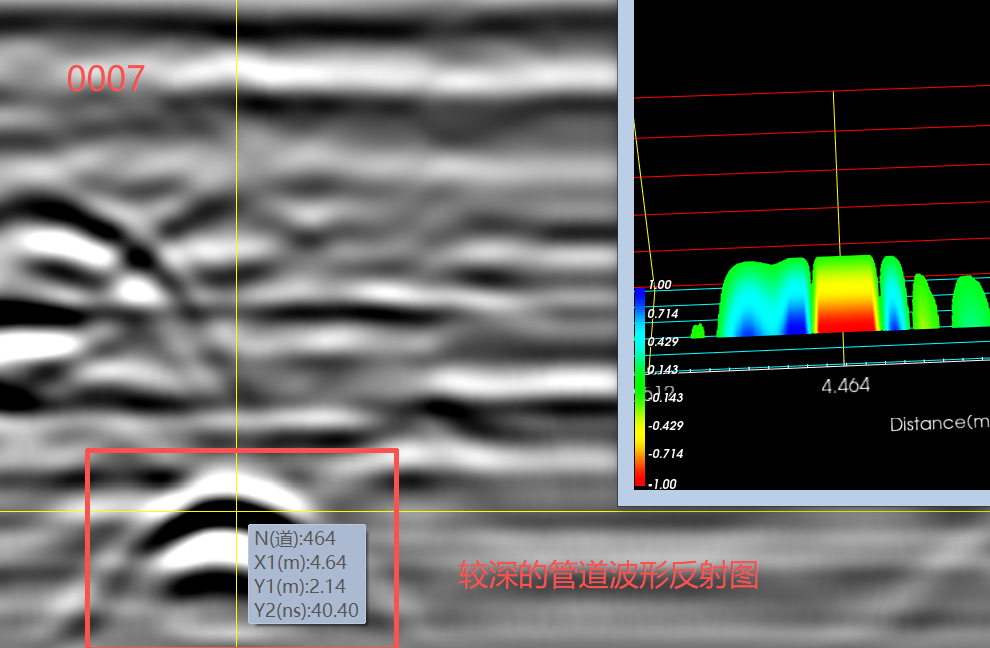
Task: Click the -0.714 orange color scale label
Action: (666, 454)
